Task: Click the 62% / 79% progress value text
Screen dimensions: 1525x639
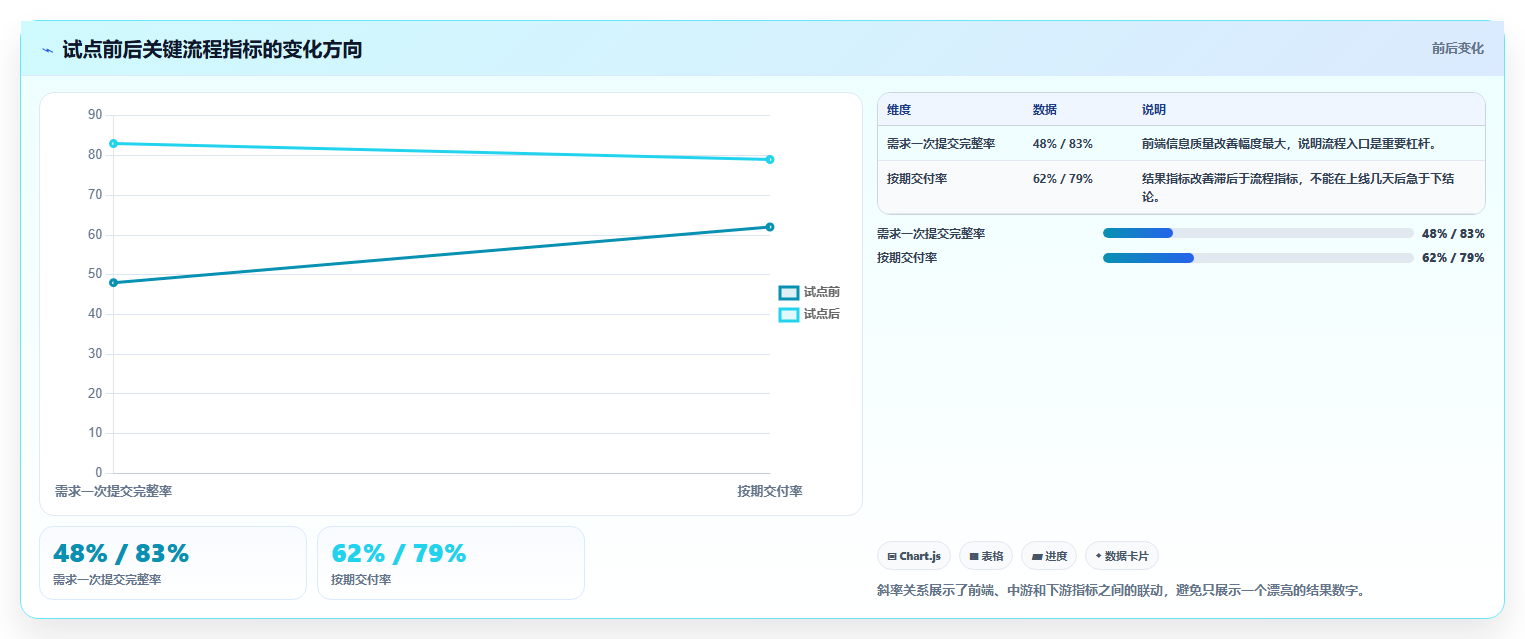Action: point(1453,258)
